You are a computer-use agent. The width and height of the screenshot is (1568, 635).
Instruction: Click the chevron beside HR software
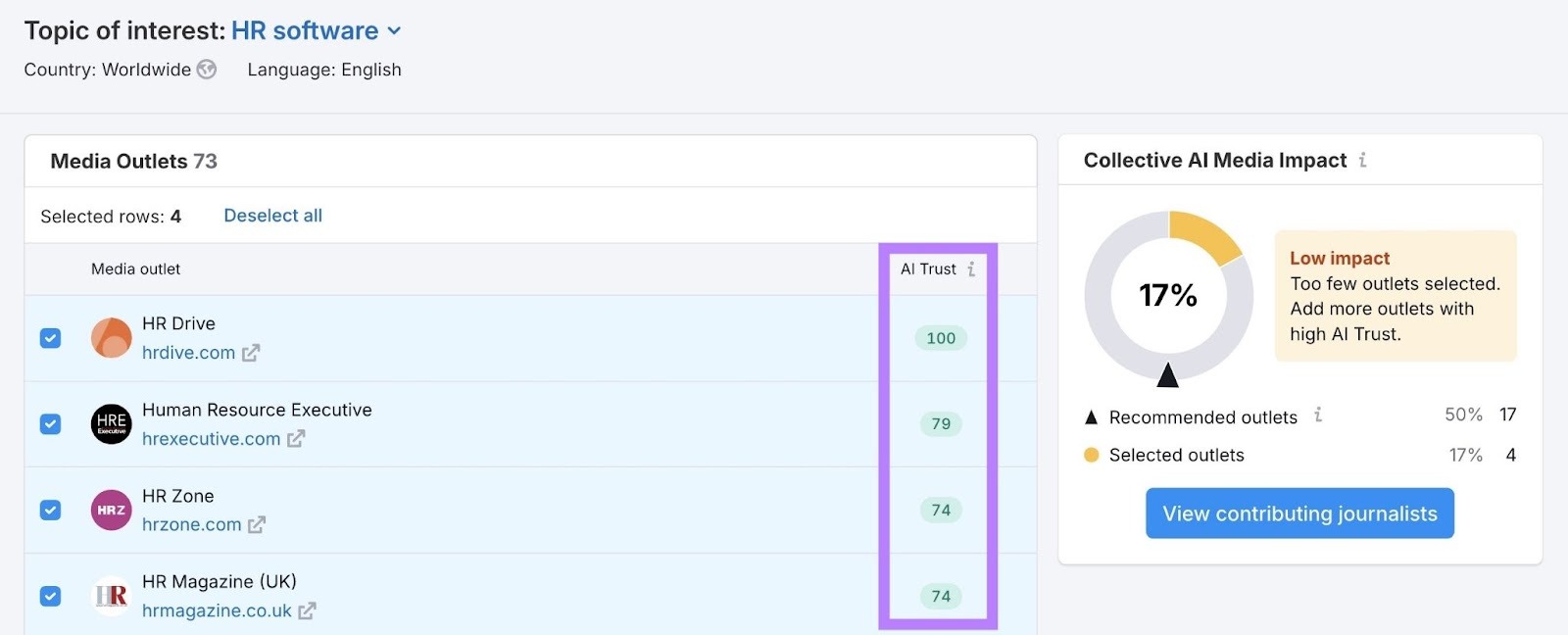[393, 30]
